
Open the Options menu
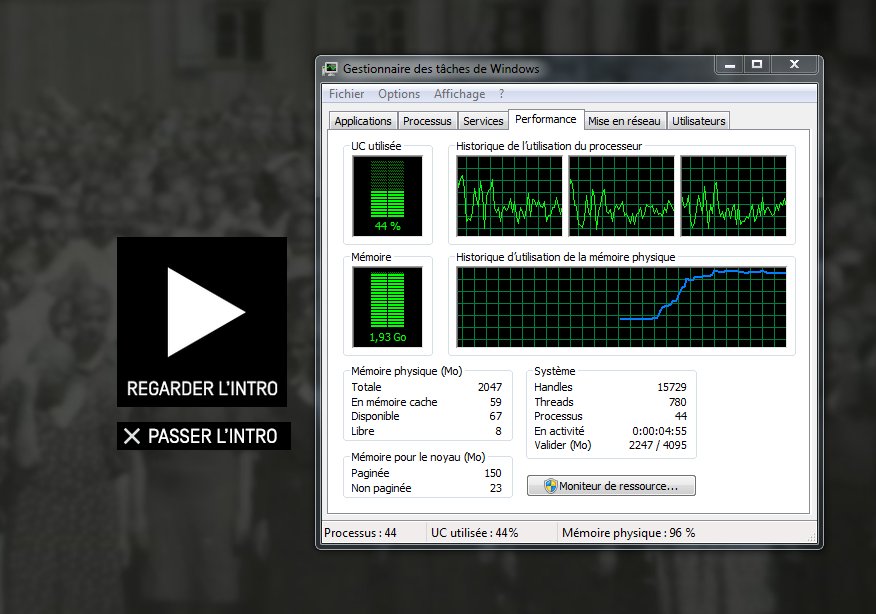(399, 94)
